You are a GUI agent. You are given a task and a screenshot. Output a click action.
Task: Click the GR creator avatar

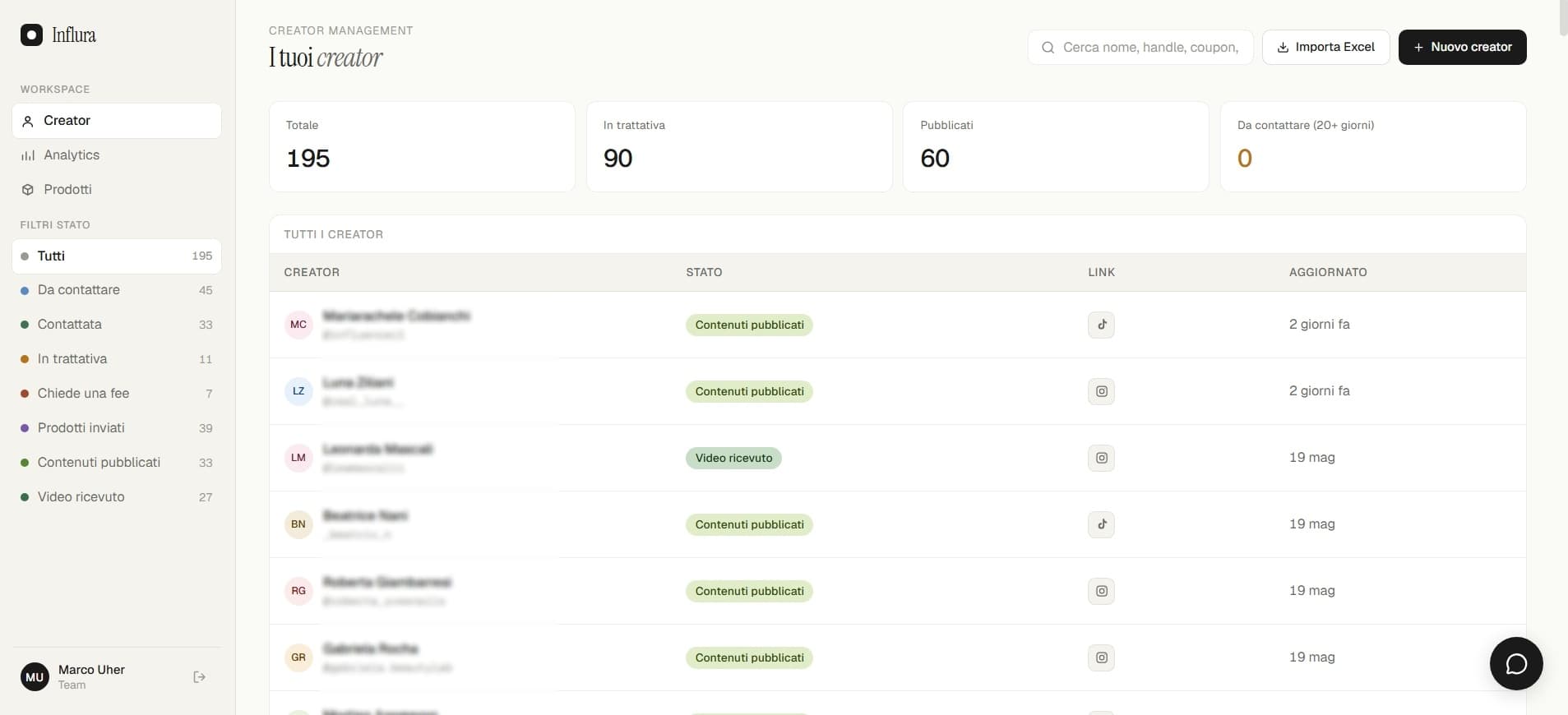(298, 657)
